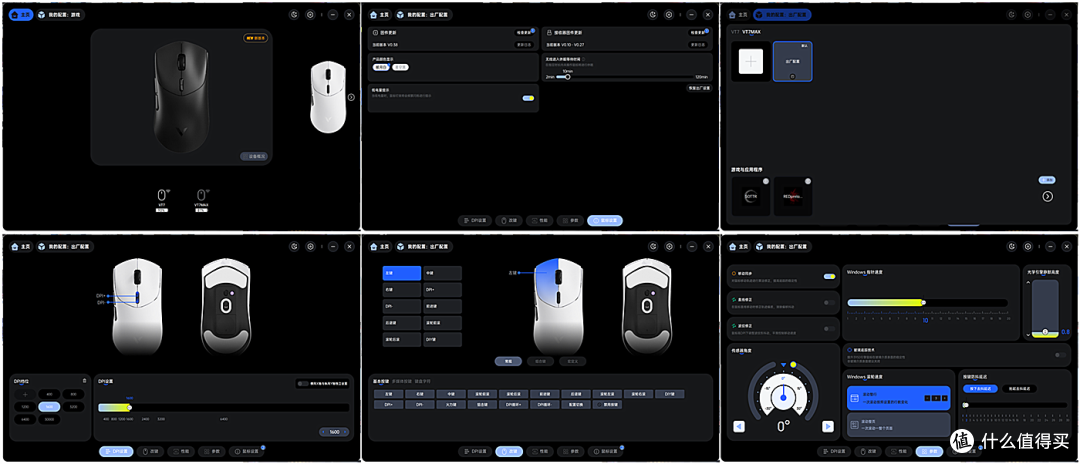Select scroll one page option
The image size is (1080, 464).
tap(898, 423)
